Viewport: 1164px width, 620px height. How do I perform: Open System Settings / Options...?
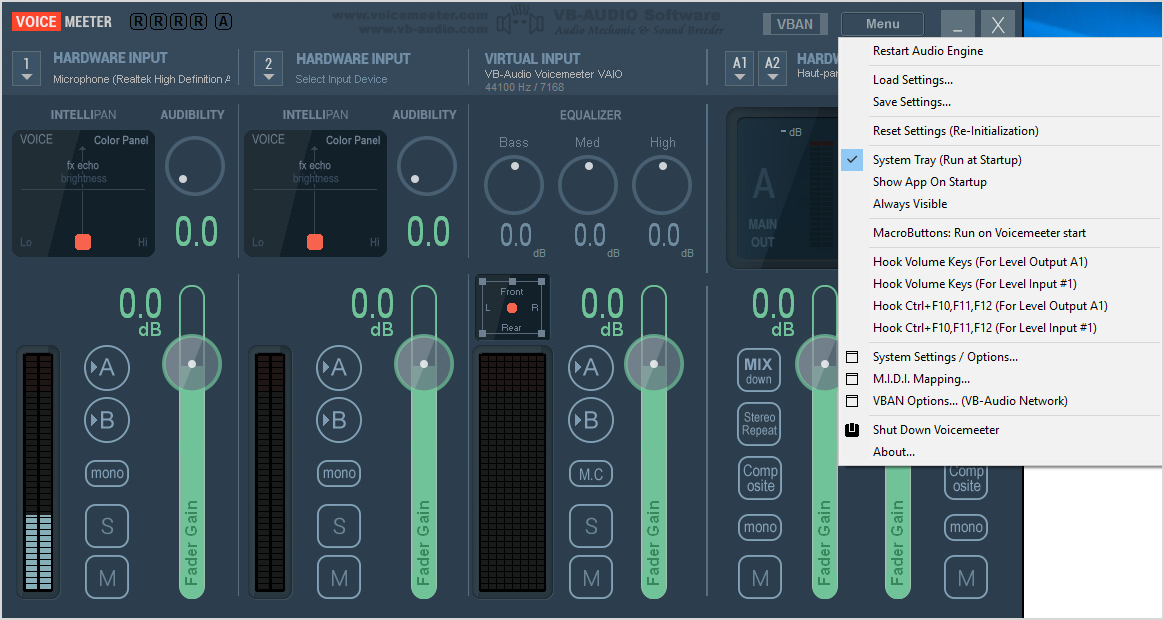tap(945, 357)
